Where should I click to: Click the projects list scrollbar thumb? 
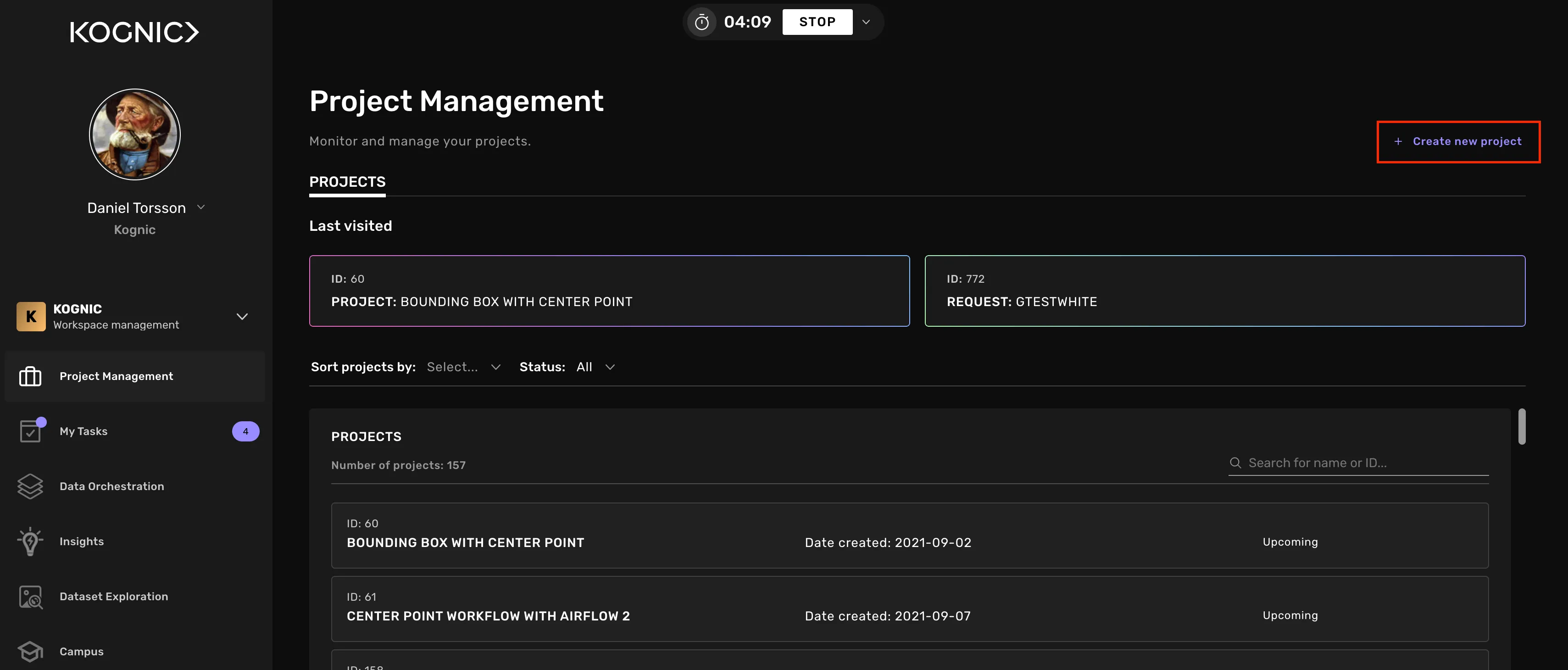click(x=1521, y=426)
